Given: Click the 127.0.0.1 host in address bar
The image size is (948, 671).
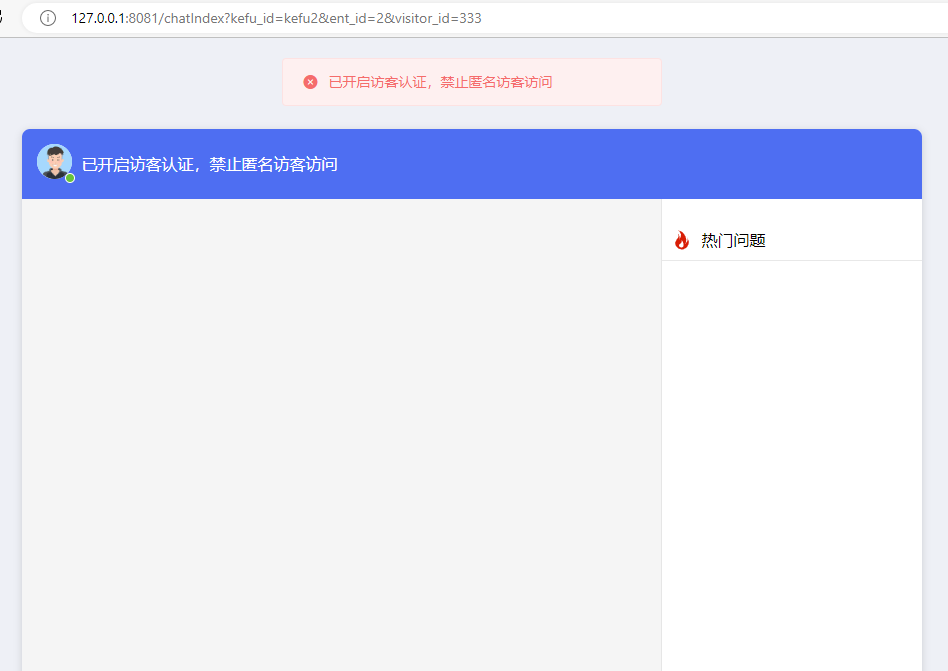Looking at the screenshot, I should click(x=98, y=19).
